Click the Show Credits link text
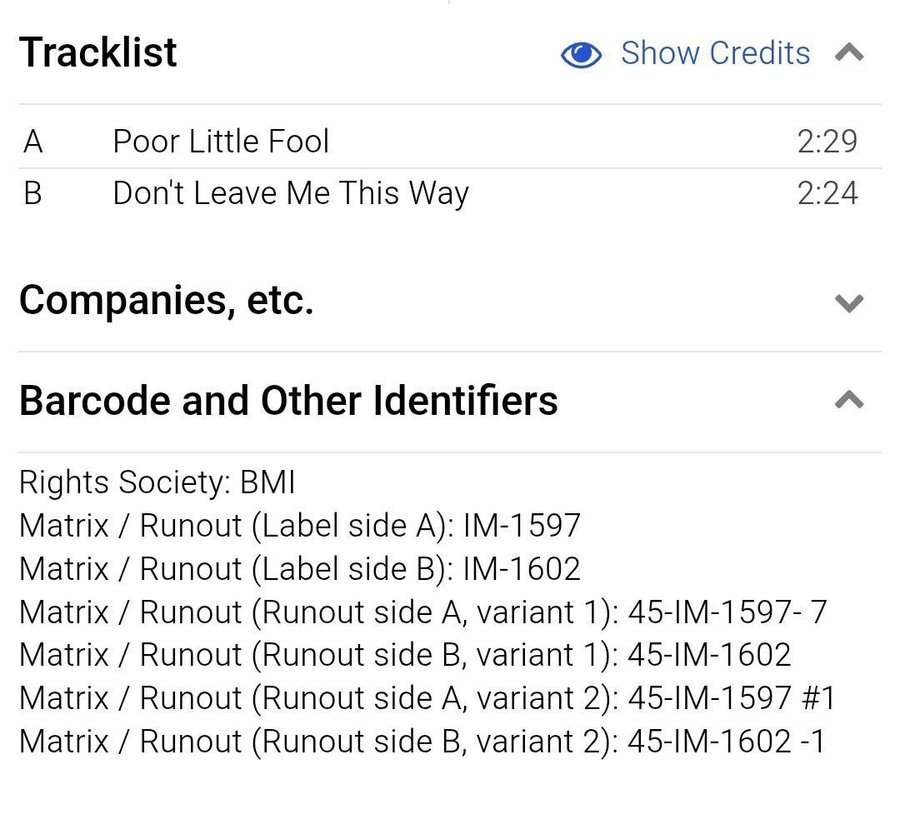The image size is (900, 814). (715, 53)
